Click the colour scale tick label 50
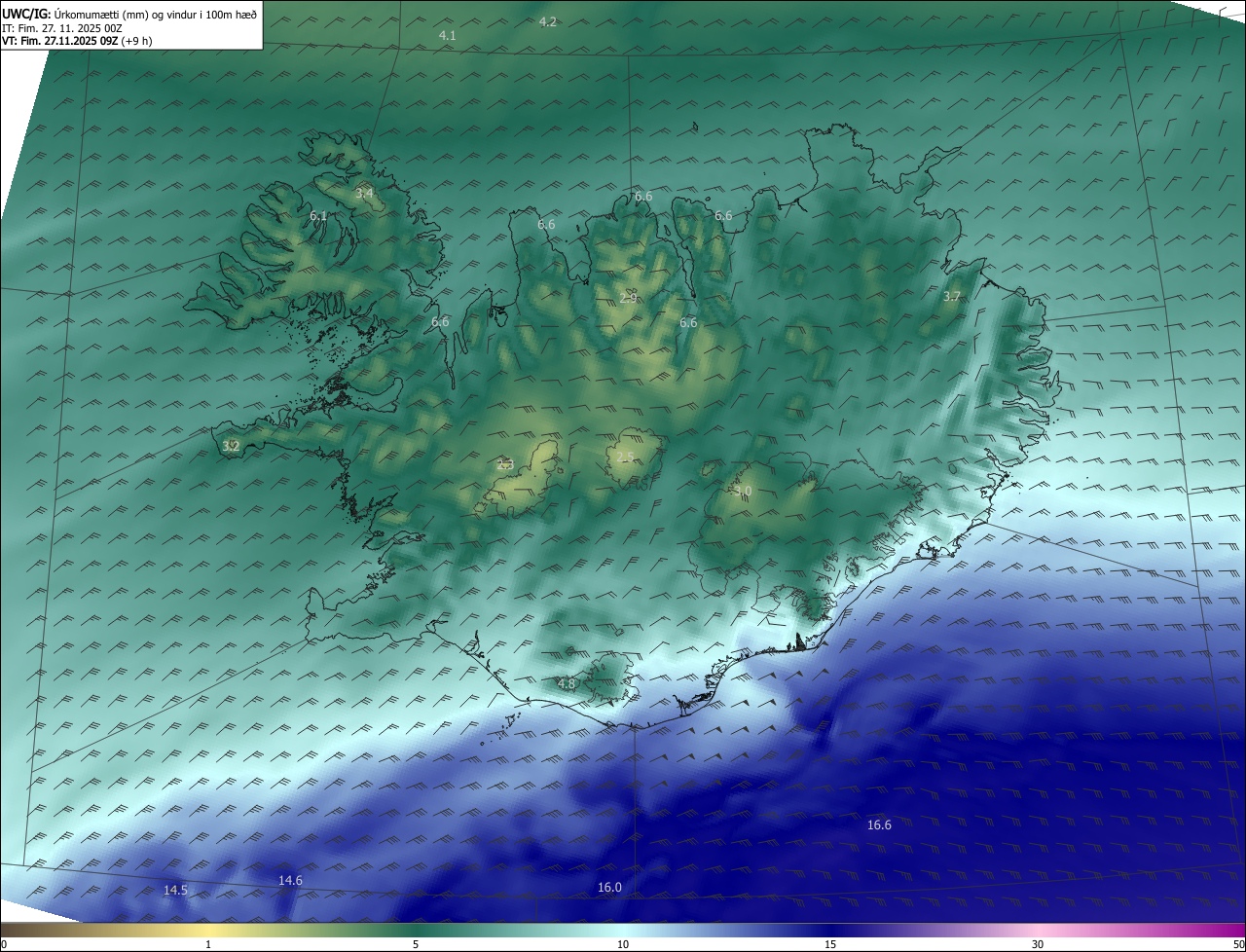 coord(1239,944)
